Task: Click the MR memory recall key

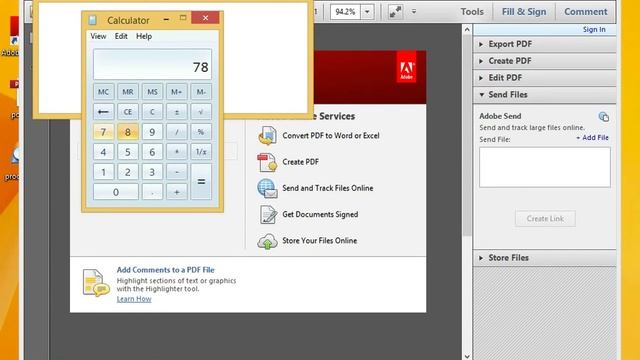Action: coord(128,92)
